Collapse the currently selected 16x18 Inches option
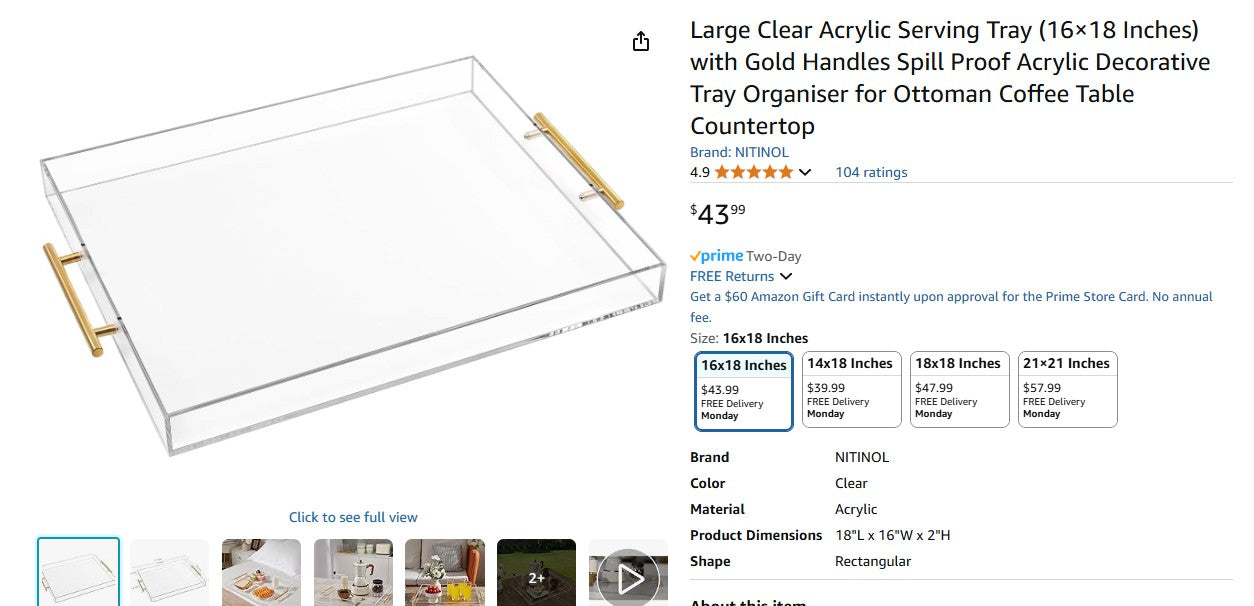 click(x=743, y=390)
